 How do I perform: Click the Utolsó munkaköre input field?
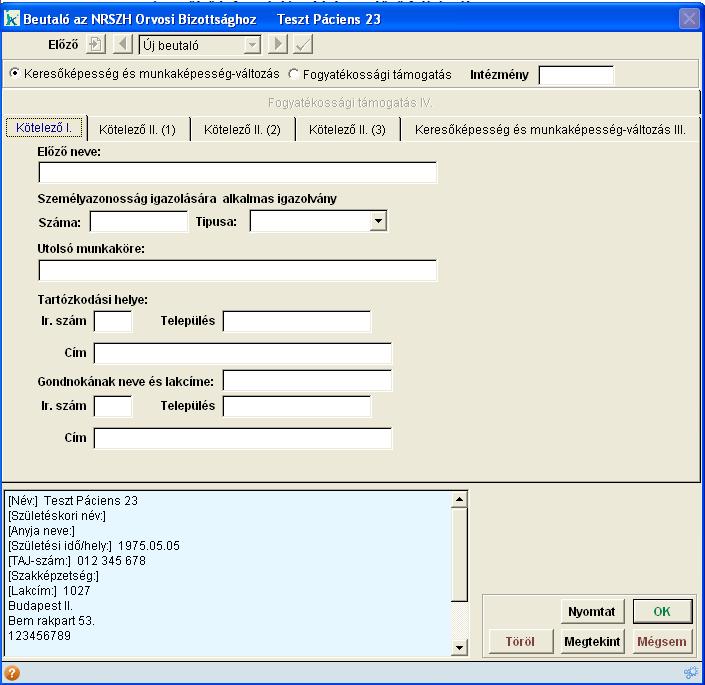tap(238, 270)
